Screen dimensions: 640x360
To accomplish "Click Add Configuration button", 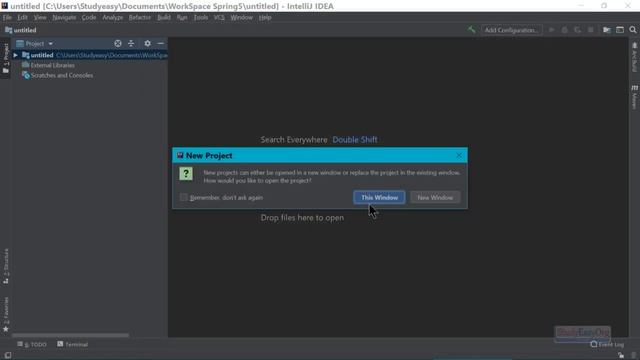I will point(511,30).
